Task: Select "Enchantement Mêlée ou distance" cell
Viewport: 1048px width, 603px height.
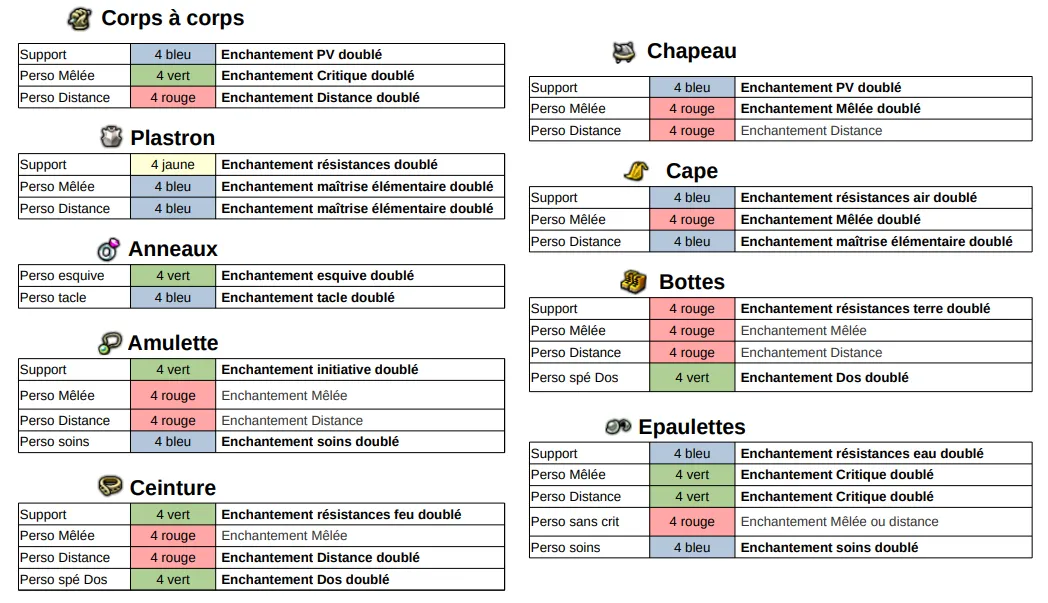Action: (x=839, y=522)
